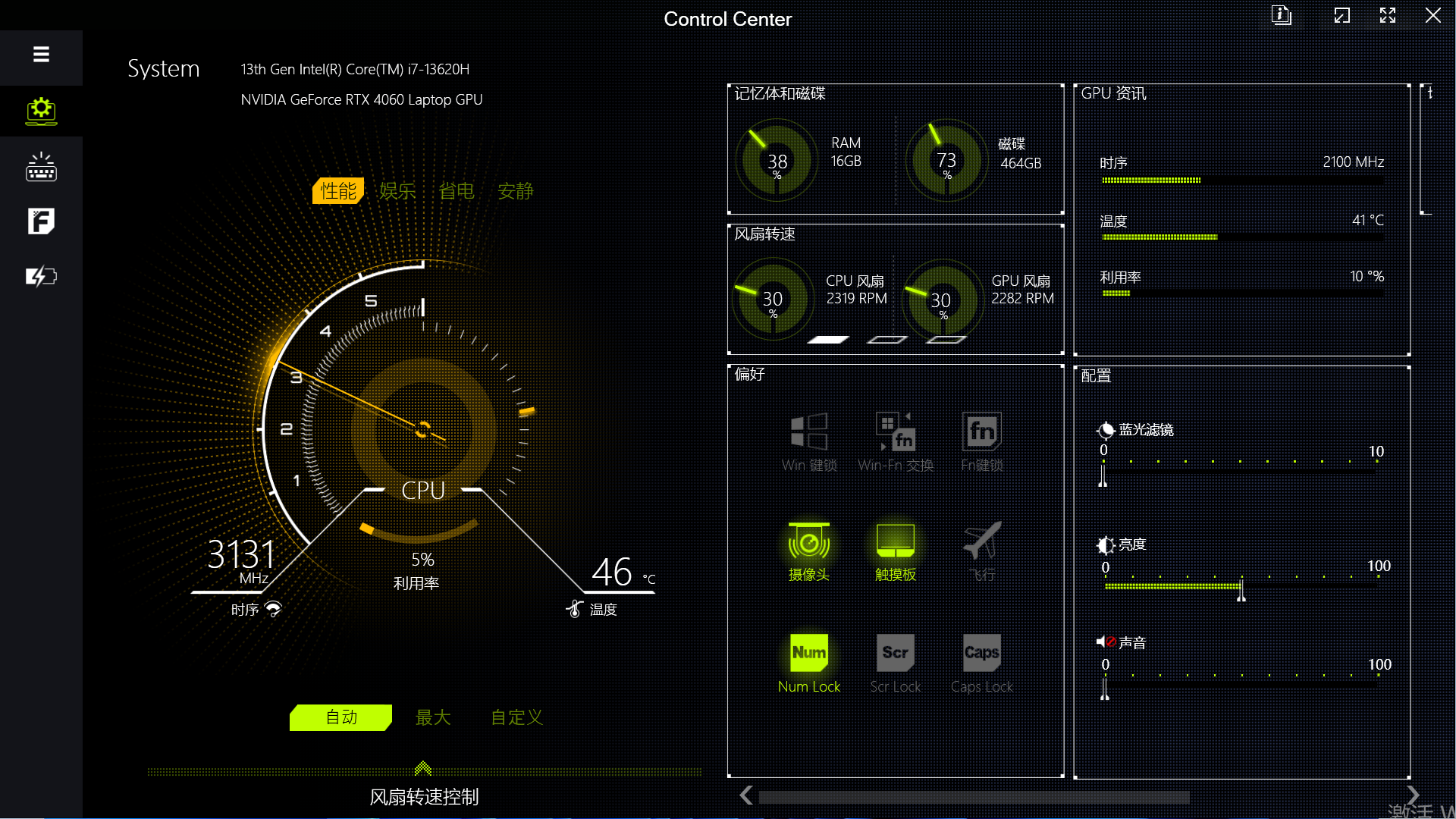
Task: Open the Flexikey F sidebar icon
Action: coord(41,221)
